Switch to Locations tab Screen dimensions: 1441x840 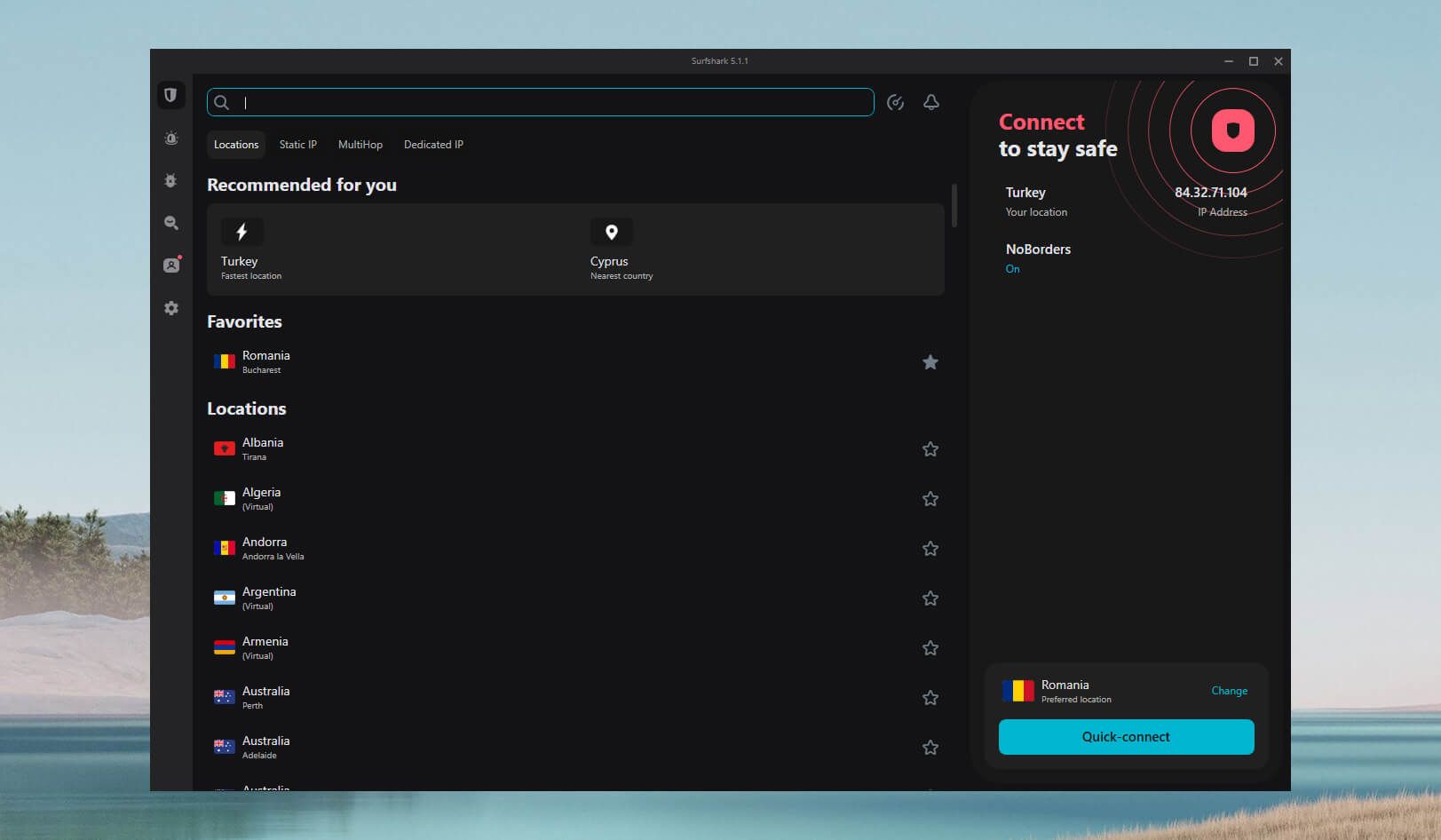(236, 145)
